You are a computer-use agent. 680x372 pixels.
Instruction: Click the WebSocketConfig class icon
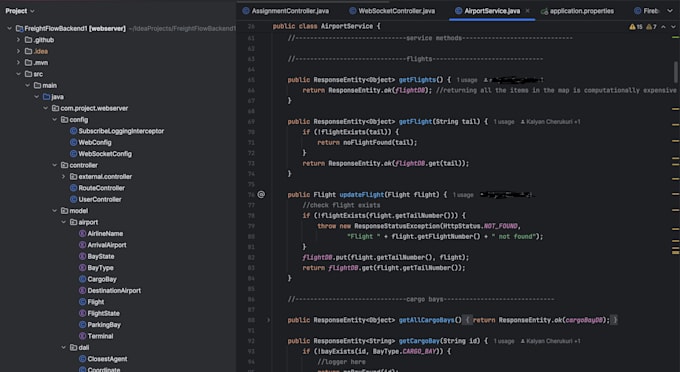coord(73,154)
